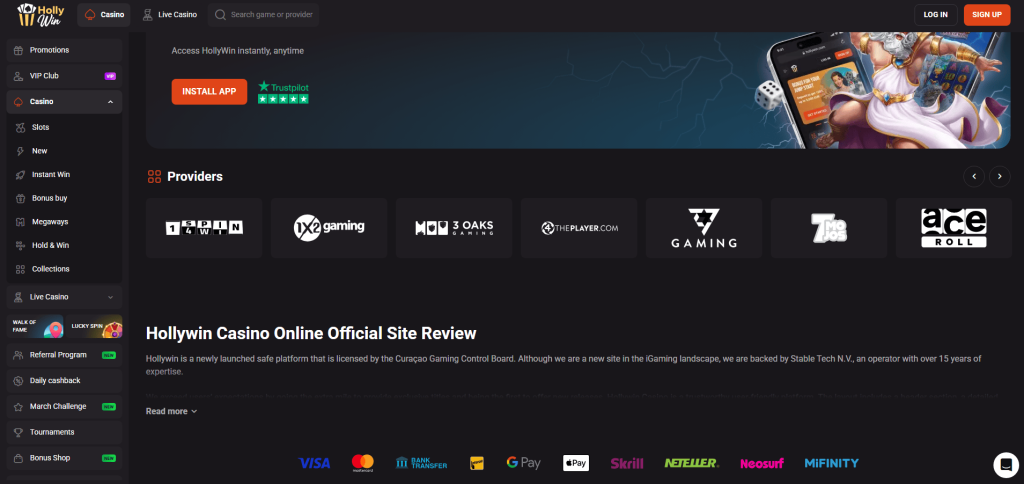
Task: Click the INSTALL APP button
Action: click(209, 91)
